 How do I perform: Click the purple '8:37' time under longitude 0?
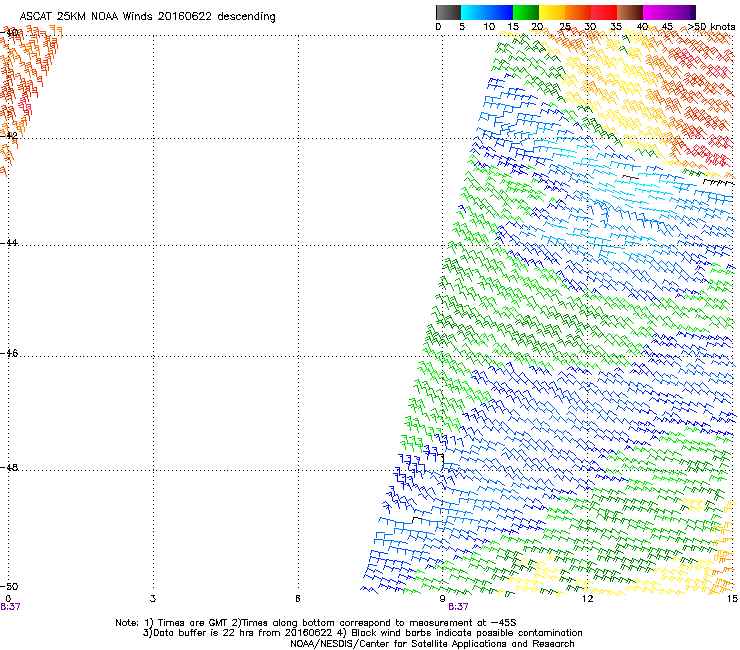pos(10,607)
